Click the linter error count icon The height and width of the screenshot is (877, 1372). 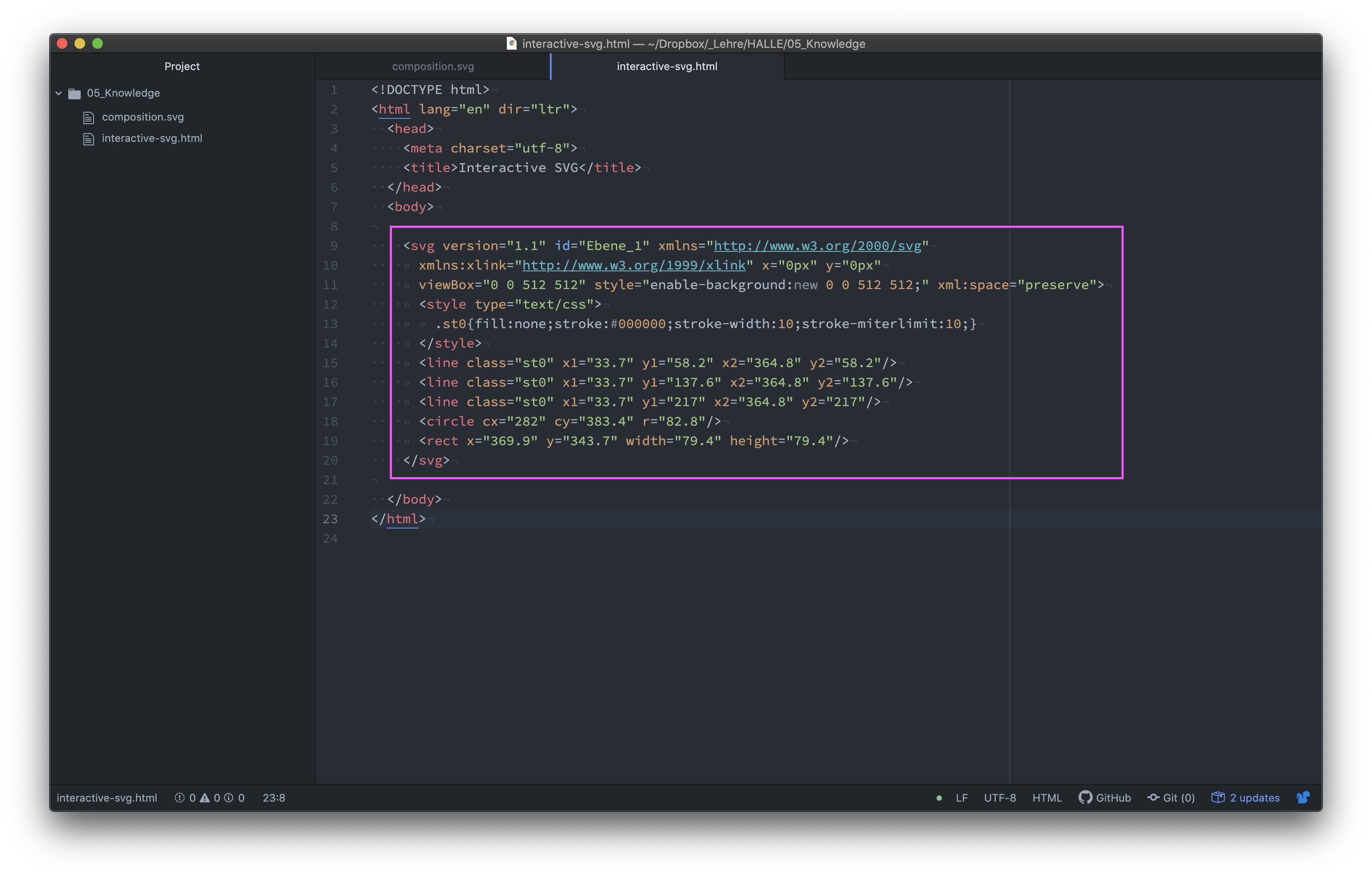coord(180,798)
